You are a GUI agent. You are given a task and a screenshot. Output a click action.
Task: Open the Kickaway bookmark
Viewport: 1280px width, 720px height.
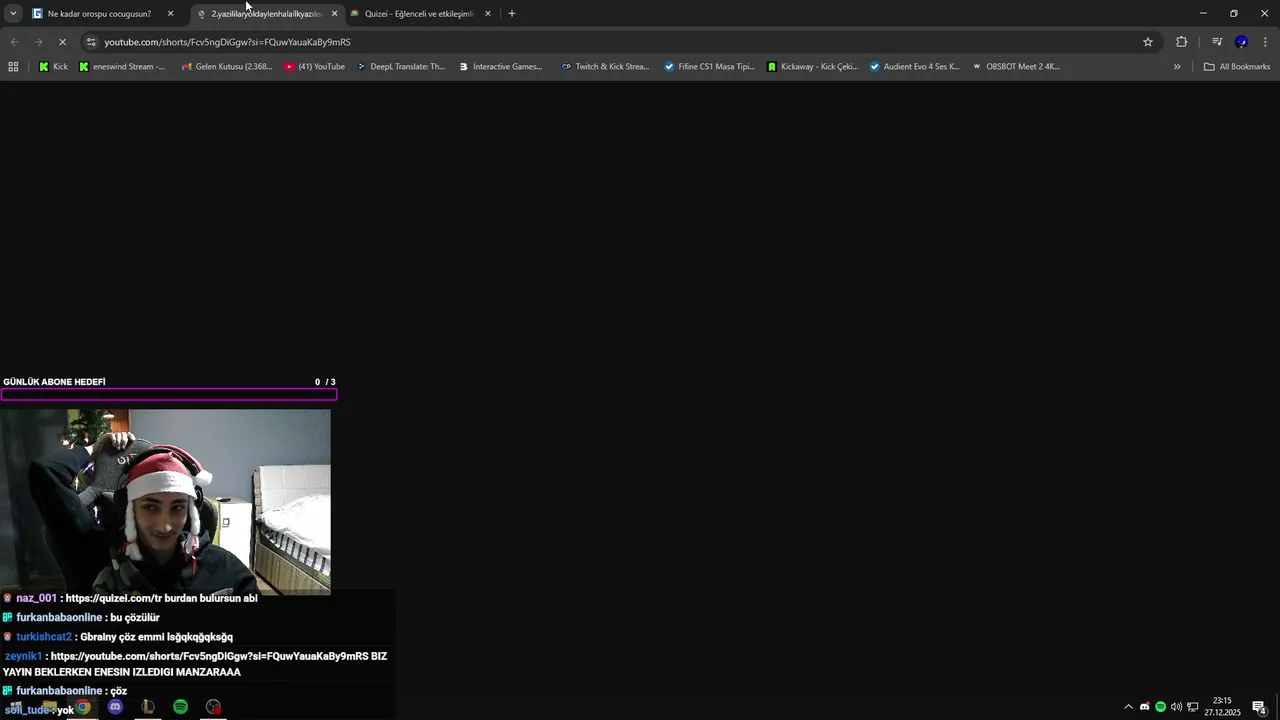point(812,67)
